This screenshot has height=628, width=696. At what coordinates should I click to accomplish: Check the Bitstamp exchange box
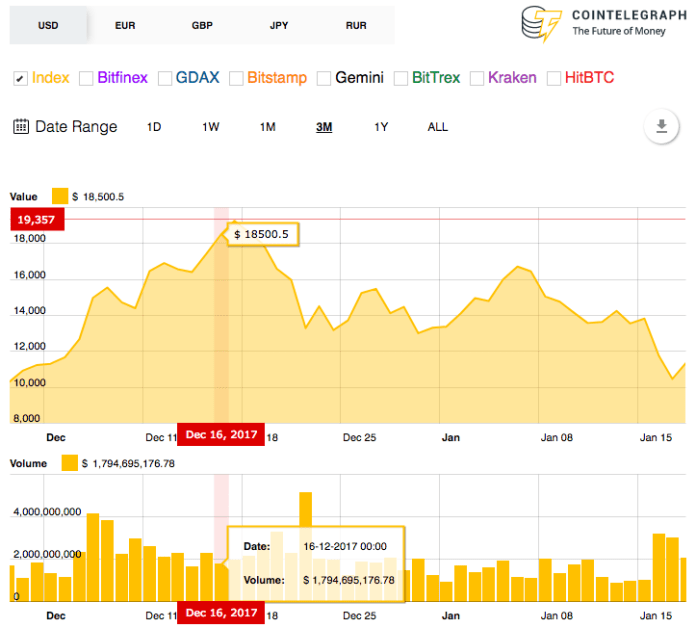[x=235, y=78]
